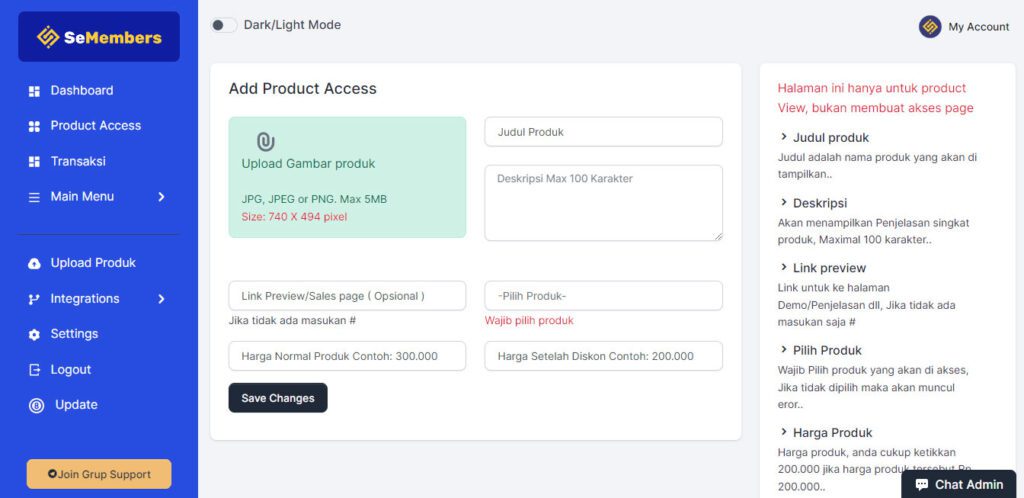This screenshot has width=1024, height=498.
Task: Focus the Deskripsi Max 100 Karakter textarea
Action: (603, 203)
